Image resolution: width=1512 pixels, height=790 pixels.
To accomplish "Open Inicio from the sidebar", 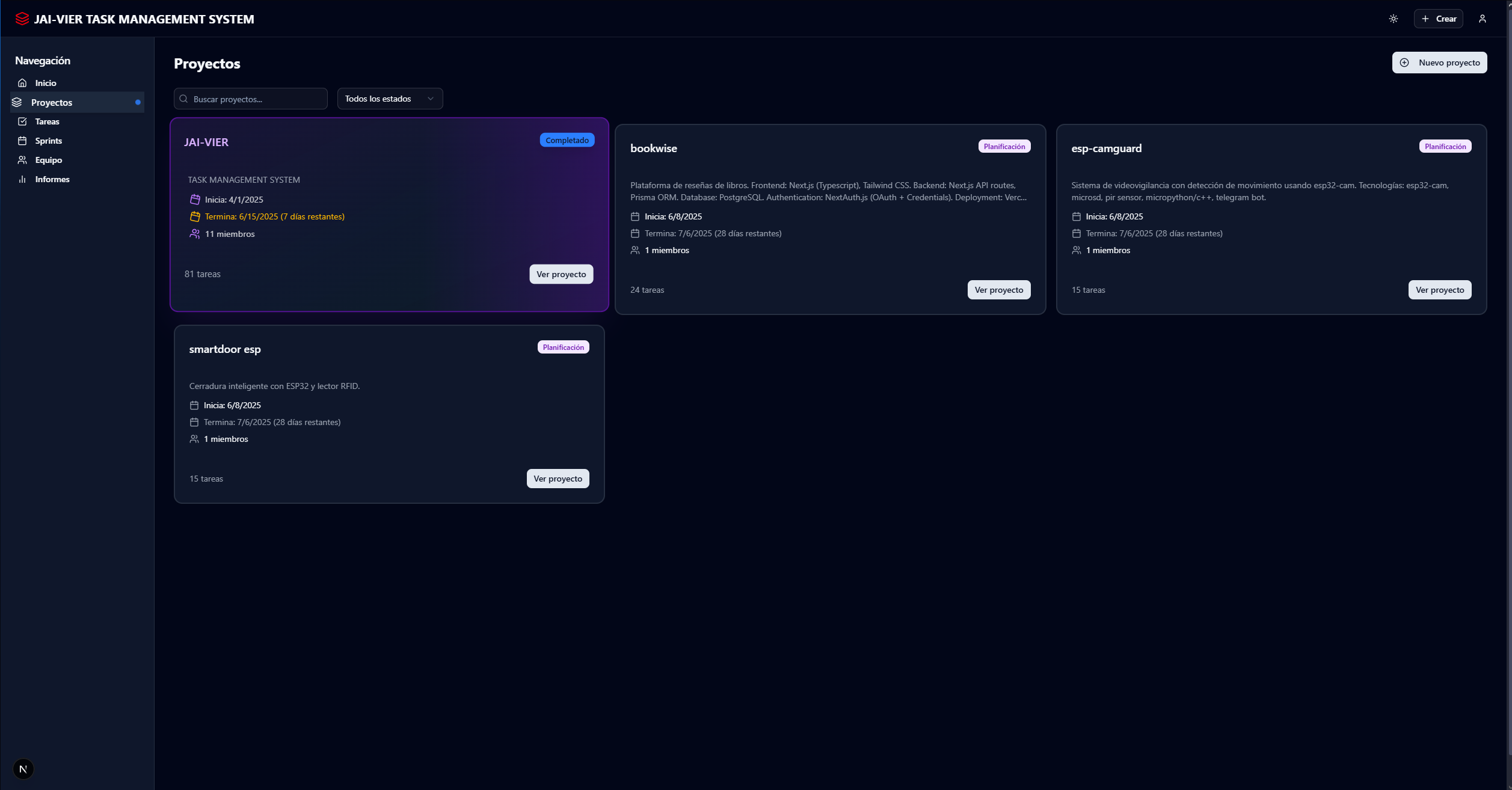I will [45, 83].
